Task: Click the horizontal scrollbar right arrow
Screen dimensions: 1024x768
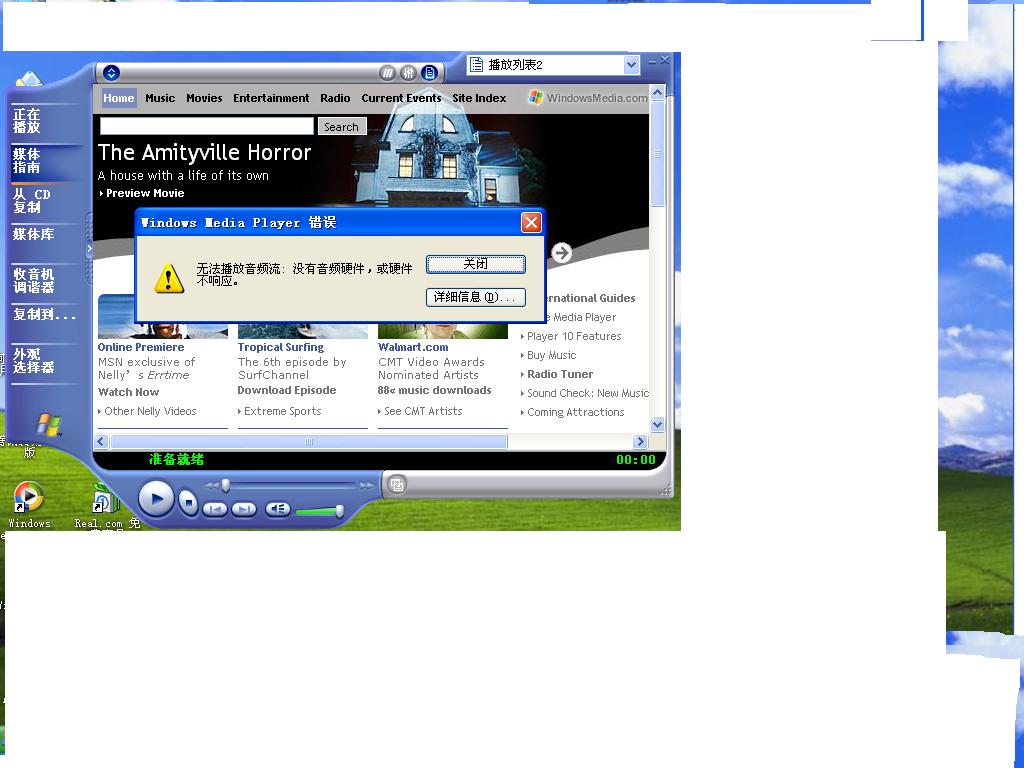Action: (641, 441)
